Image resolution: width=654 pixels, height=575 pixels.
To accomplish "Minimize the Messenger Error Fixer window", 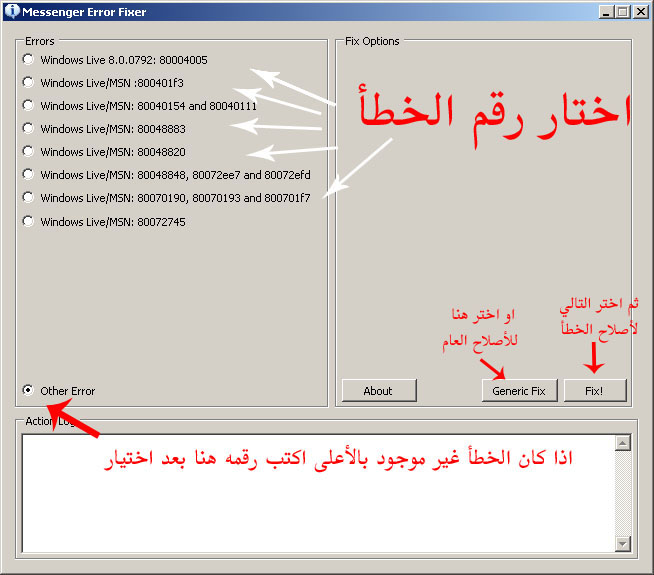I will tap(606, 11).
